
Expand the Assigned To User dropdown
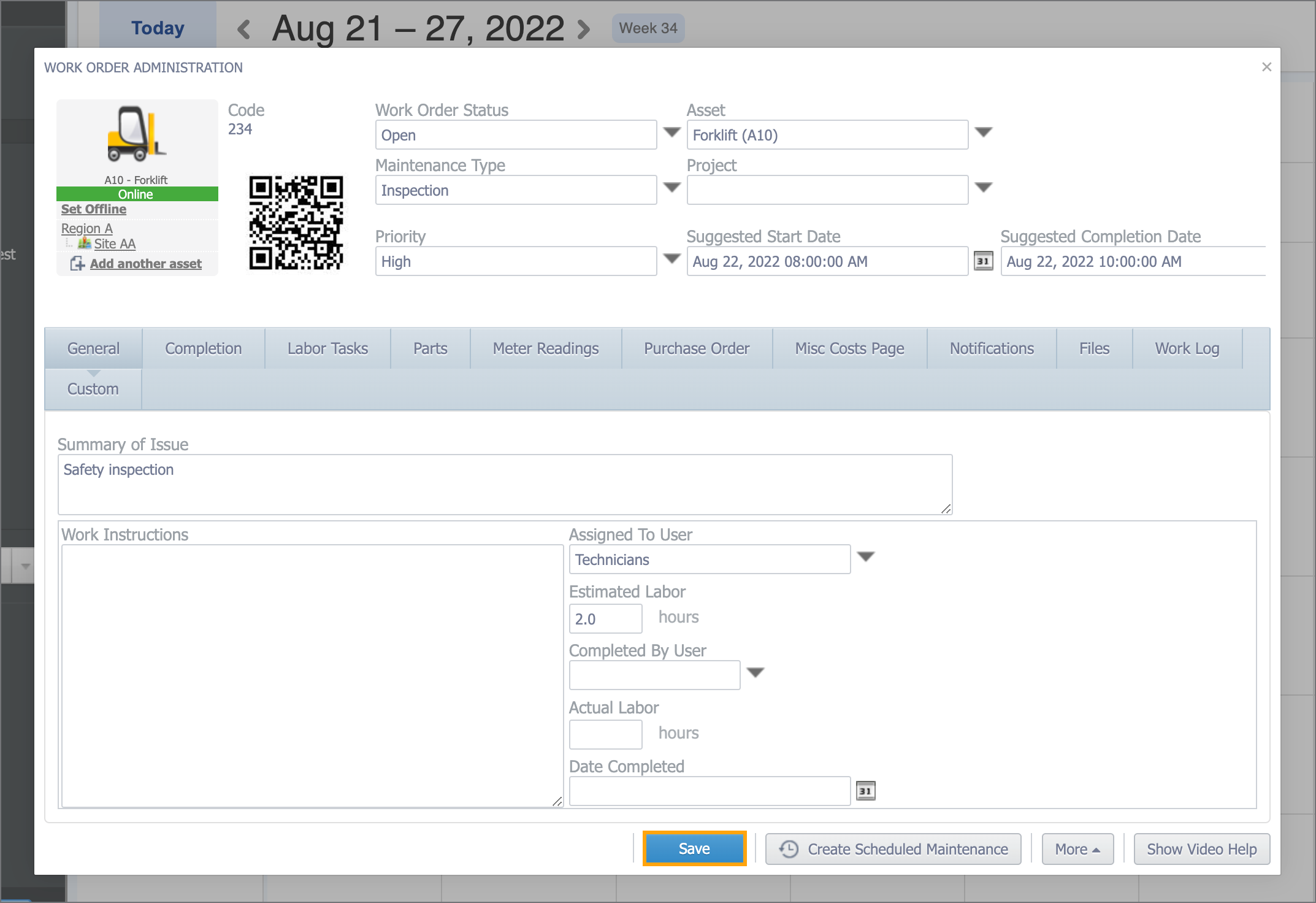[x=865, y=557]
